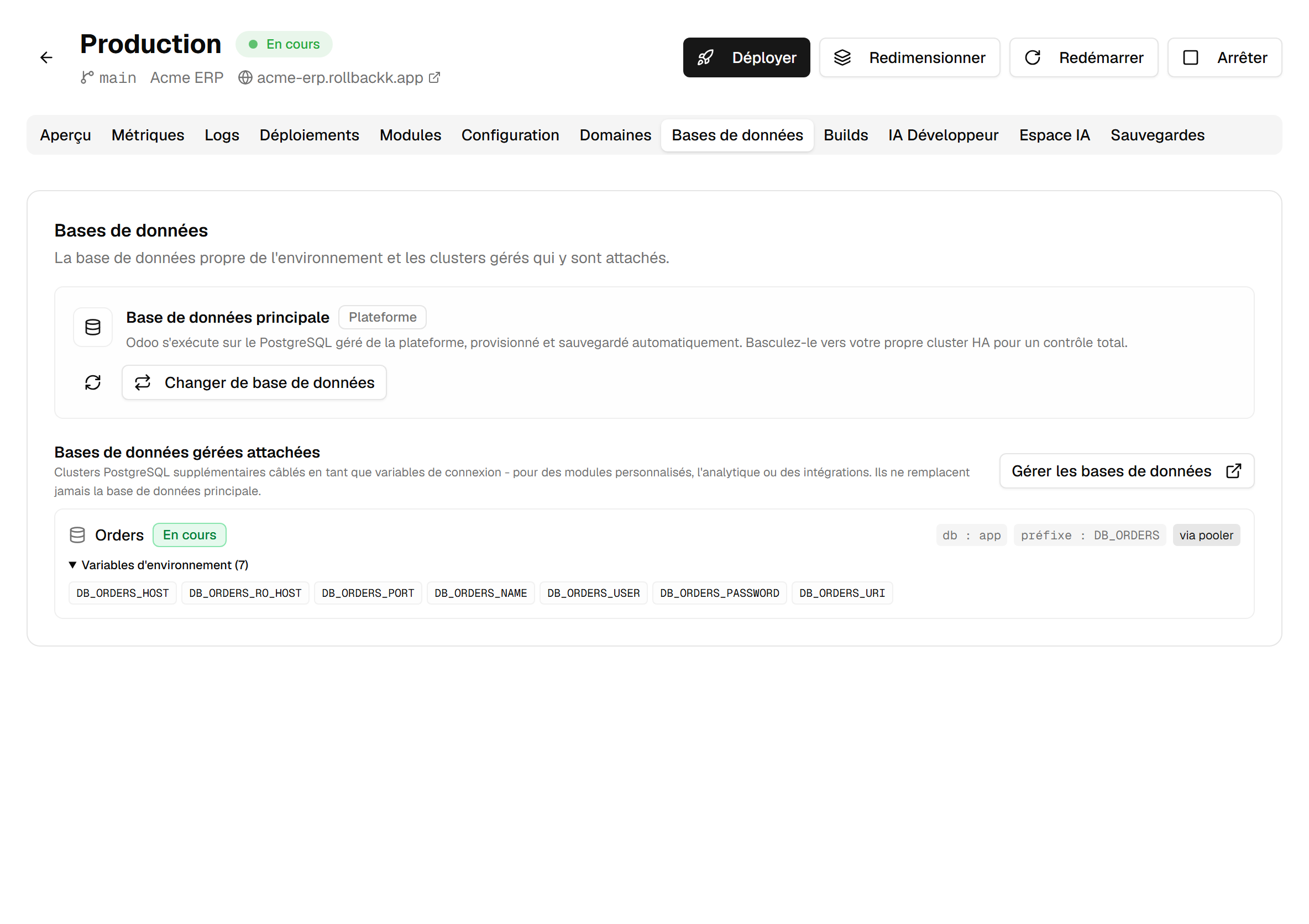
Task: Click the En cours status badge near Production
Action: [284, 44]
